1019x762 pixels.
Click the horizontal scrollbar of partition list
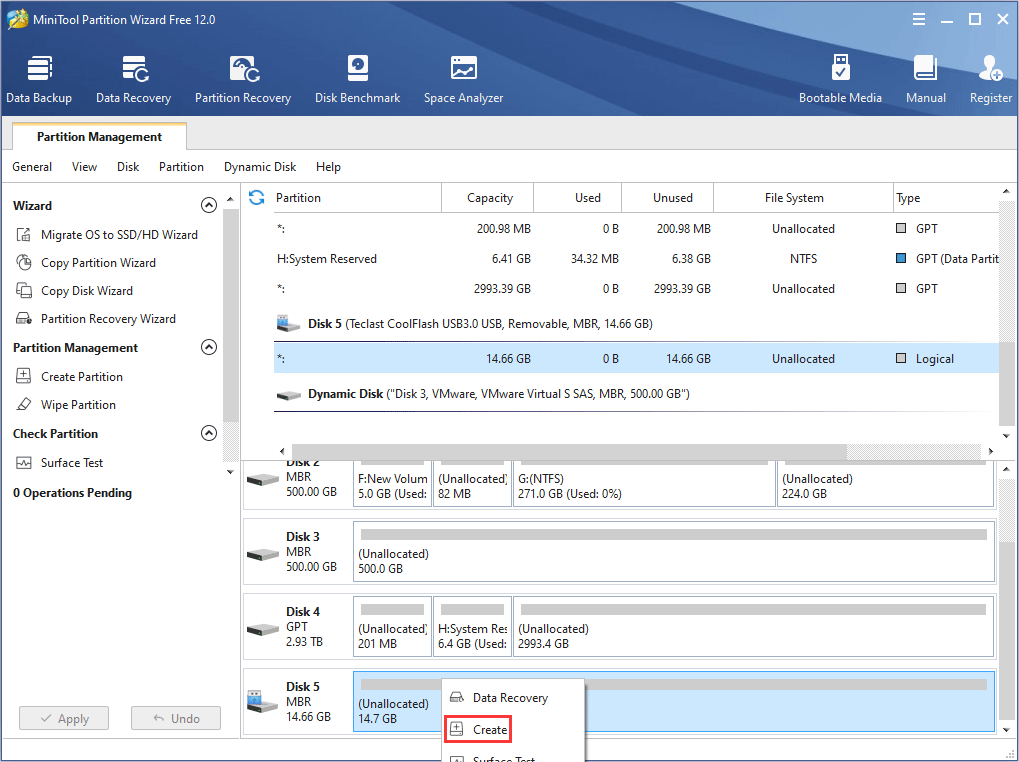[x=569, y=451]
